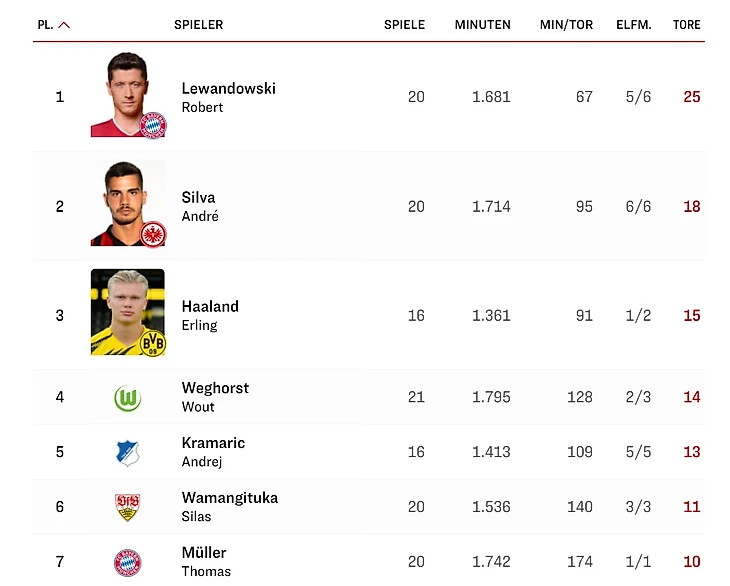
Task: Click VfB Stuttgart logo beside Wamangituka
Action: [x=127, y=507]
